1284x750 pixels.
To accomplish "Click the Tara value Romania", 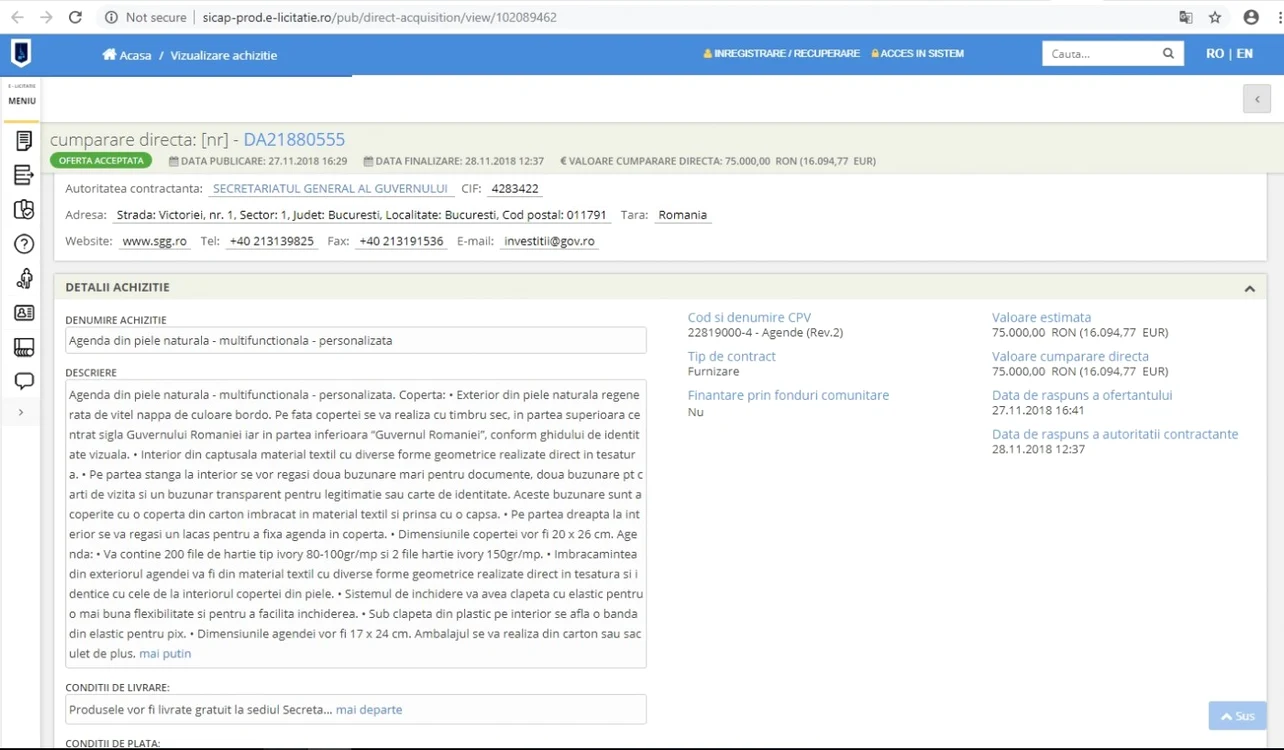I will coord(683,215).
